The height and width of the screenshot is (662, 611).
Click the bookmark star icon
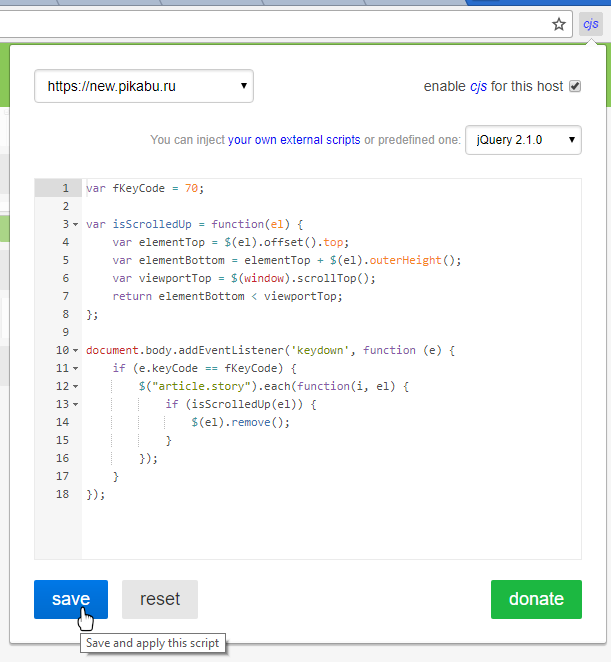click(x=559, y=24)
